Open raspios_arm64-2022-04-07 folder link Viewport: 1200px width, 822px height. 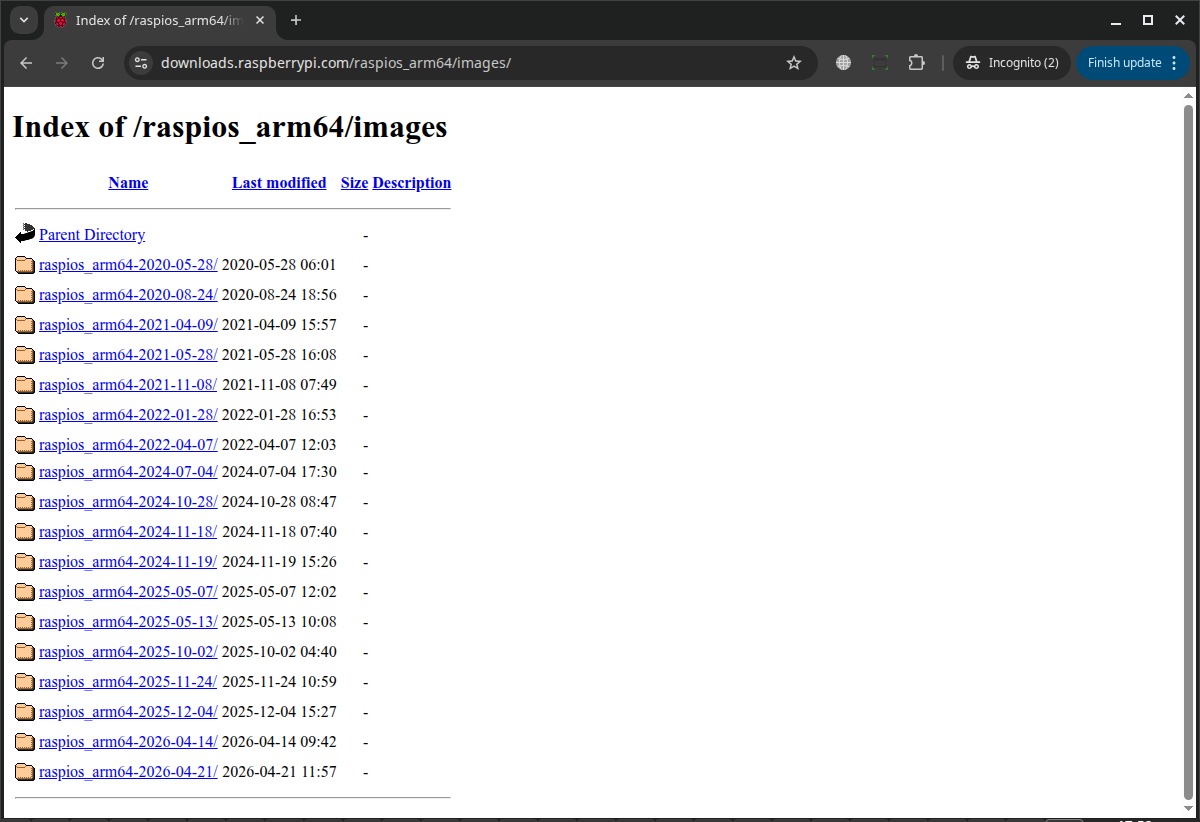pos(128,445)
